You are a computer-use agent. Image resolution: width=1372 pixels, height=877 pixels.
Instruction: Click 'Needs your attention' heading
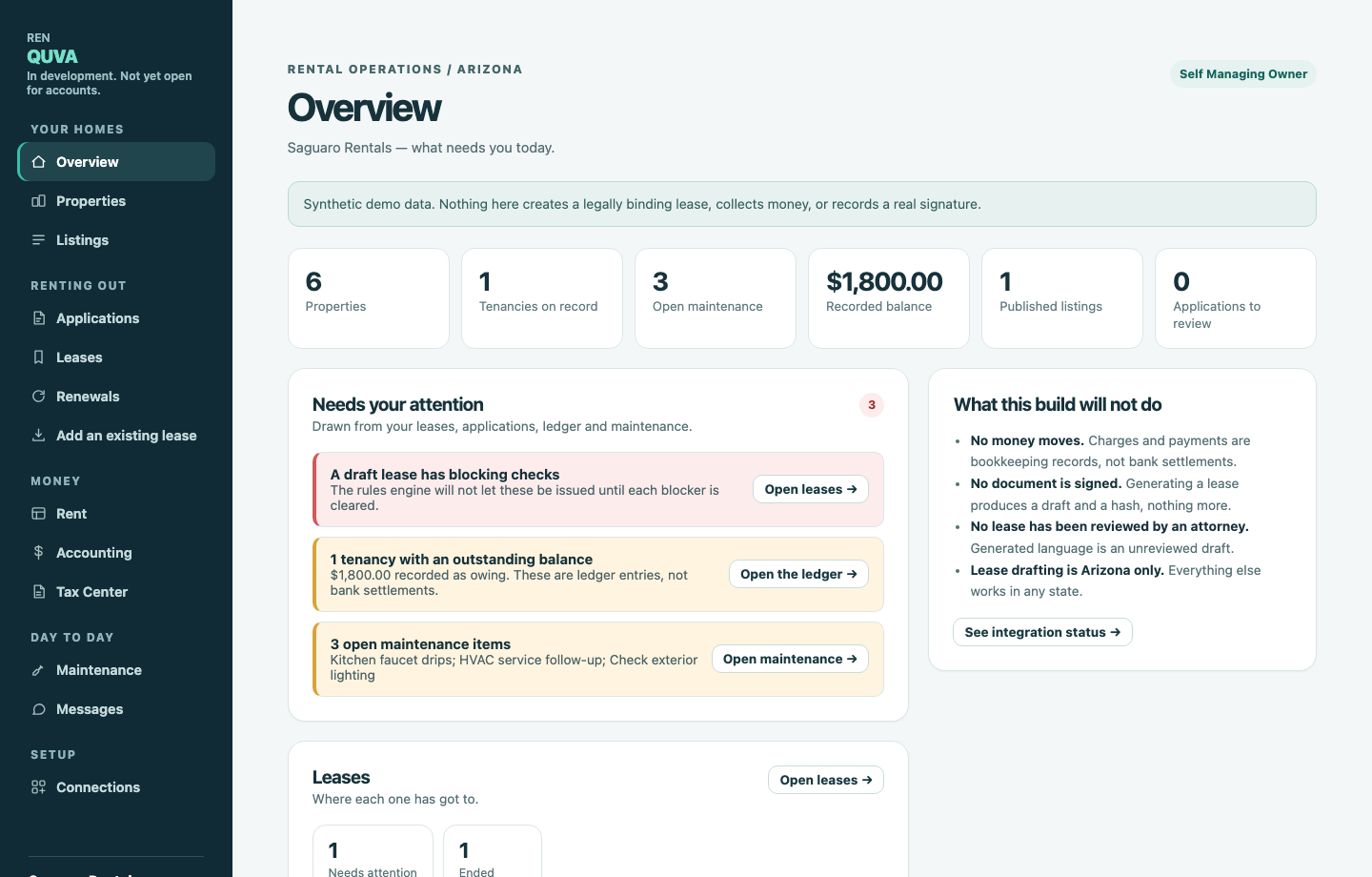coord(397,404)
